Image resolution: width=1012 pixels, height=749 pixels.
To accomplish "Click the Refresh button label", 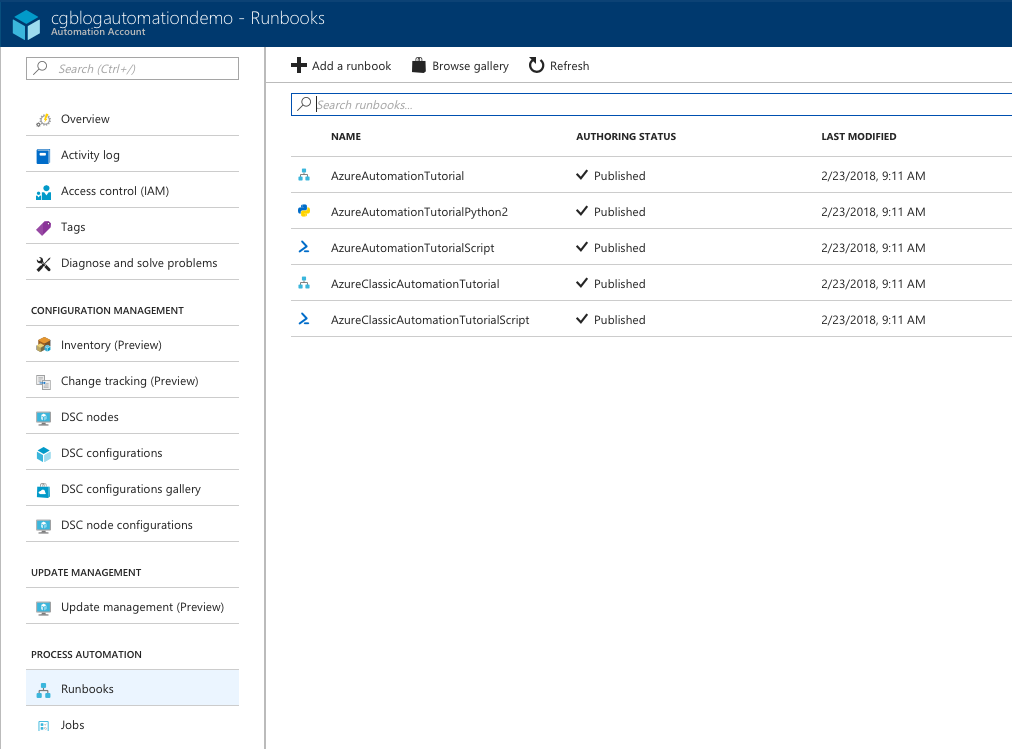I will [569, 66].
